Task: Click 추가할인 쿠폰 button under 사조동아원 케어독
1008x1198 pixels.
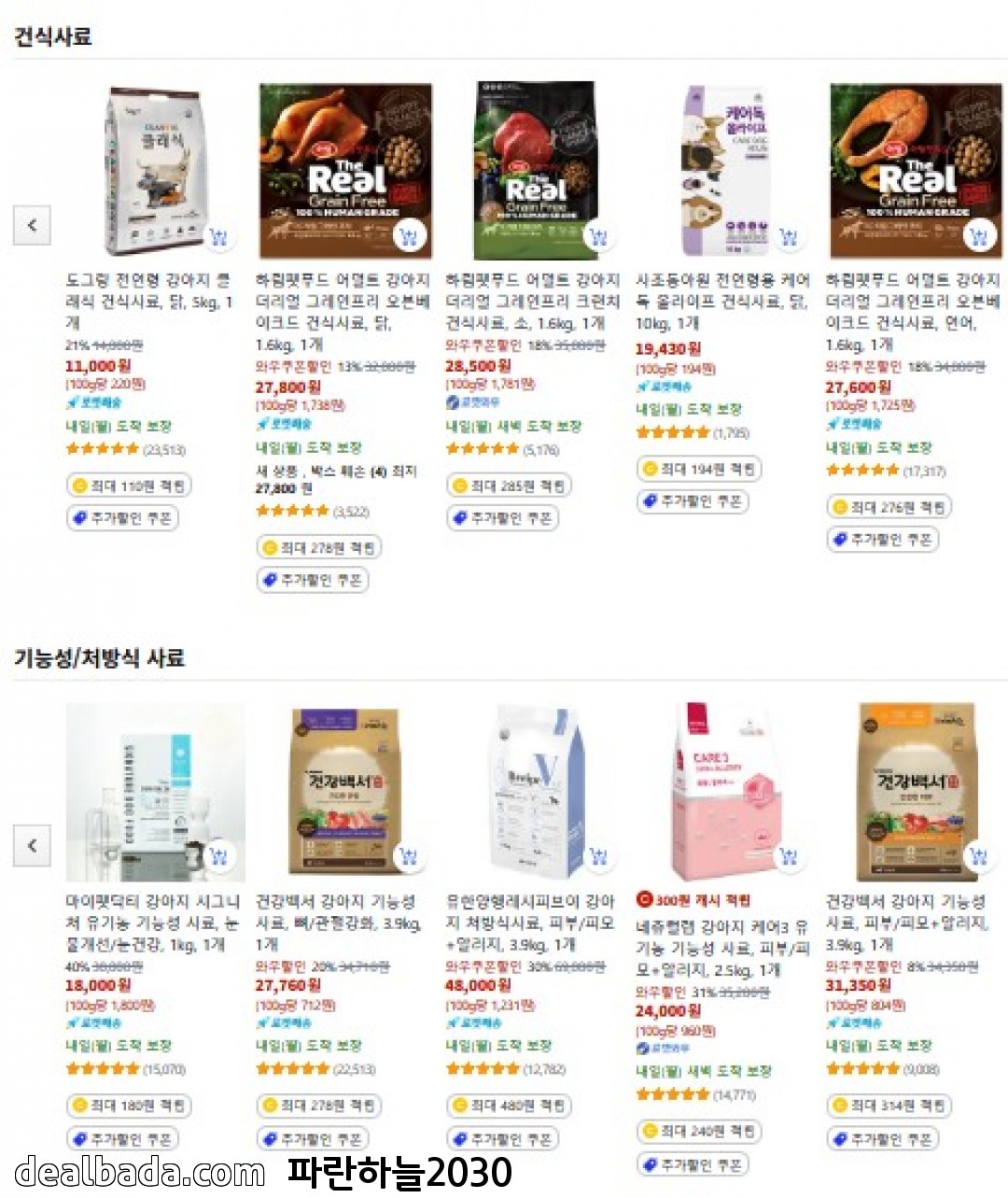Action: click(693, 501)
